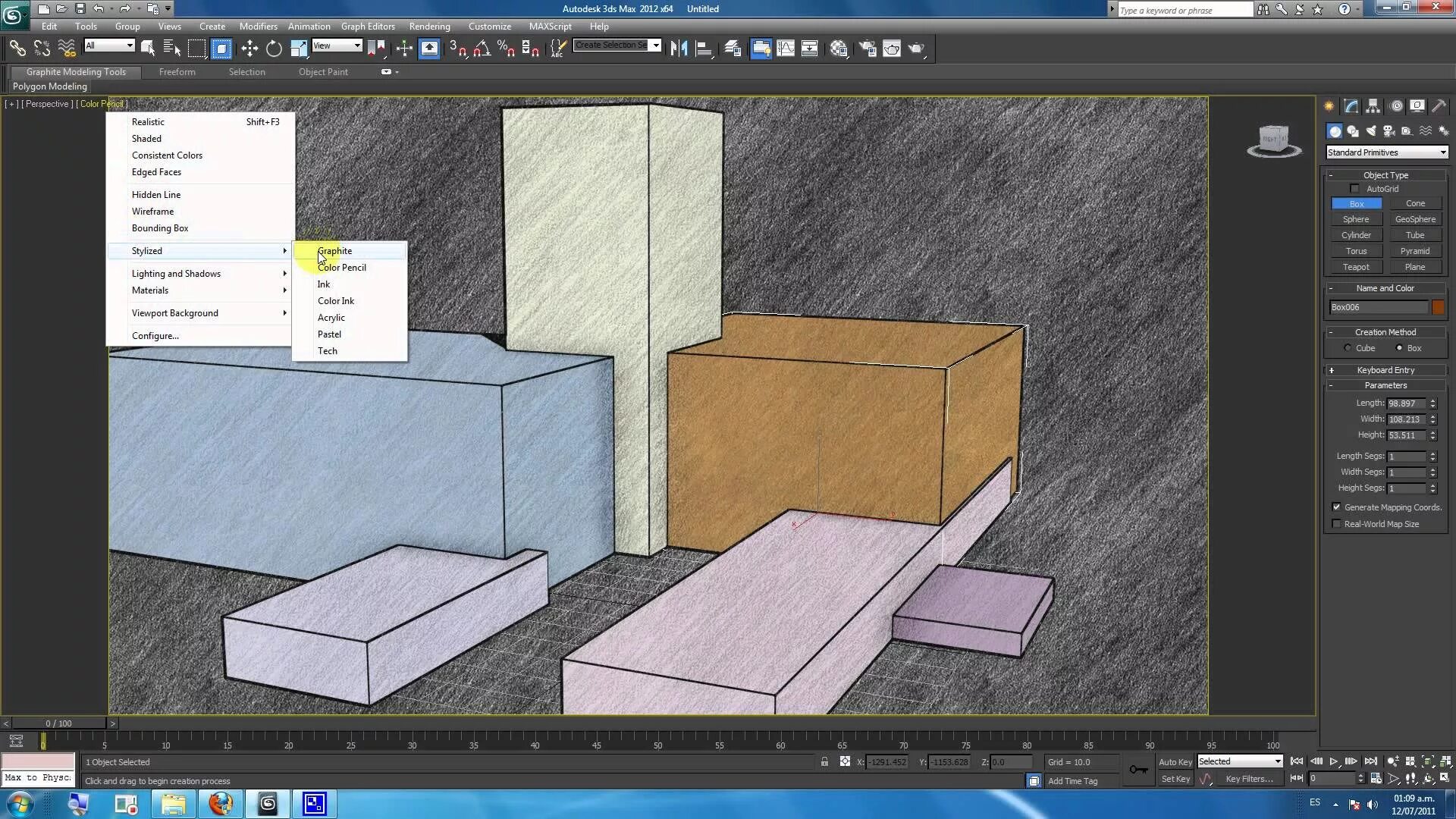
Task: Open the Hierarchy panel icon
Action: click(x=1373, y=106)
